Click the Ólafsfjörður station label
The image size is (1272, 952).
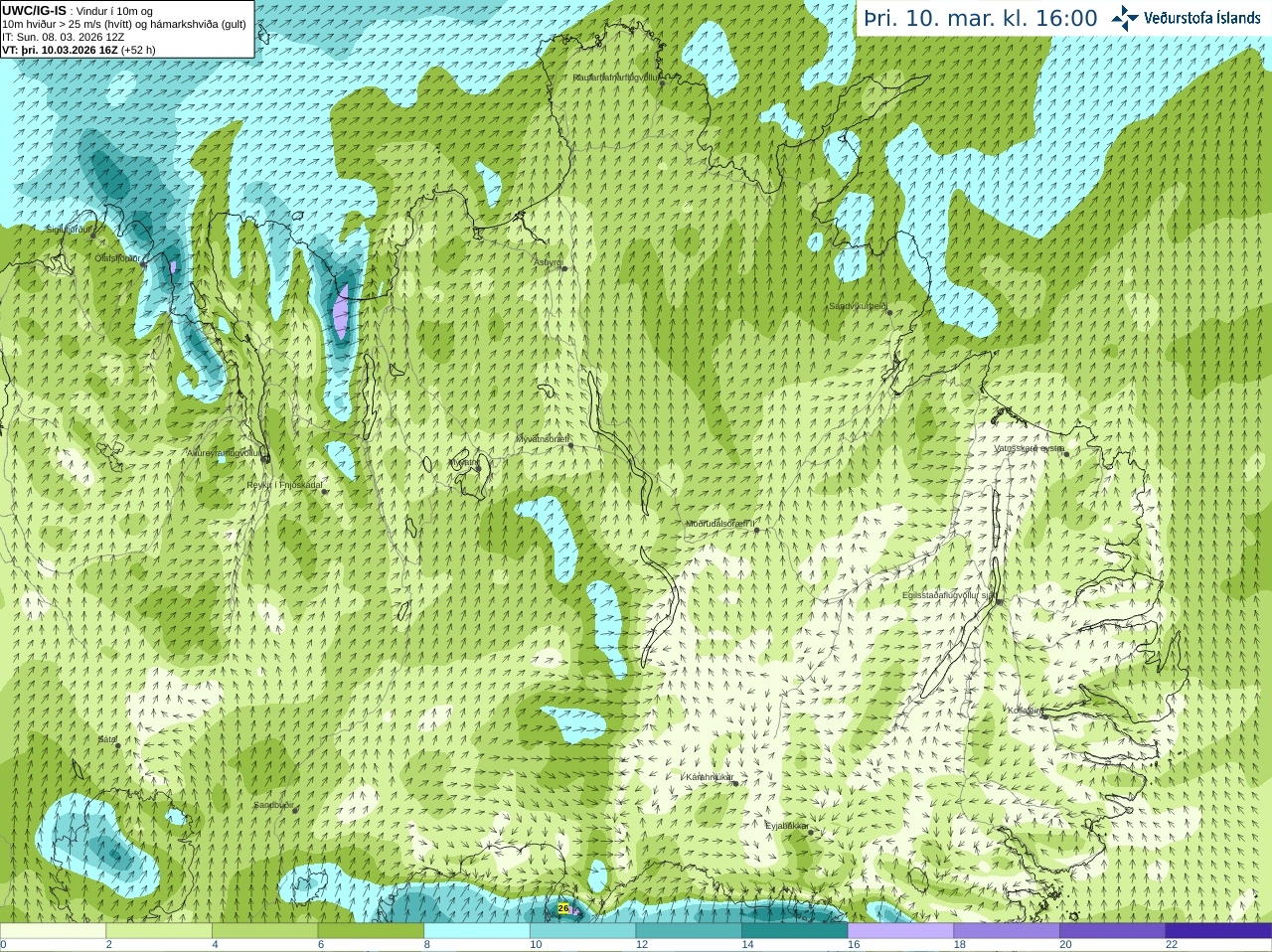118,257
